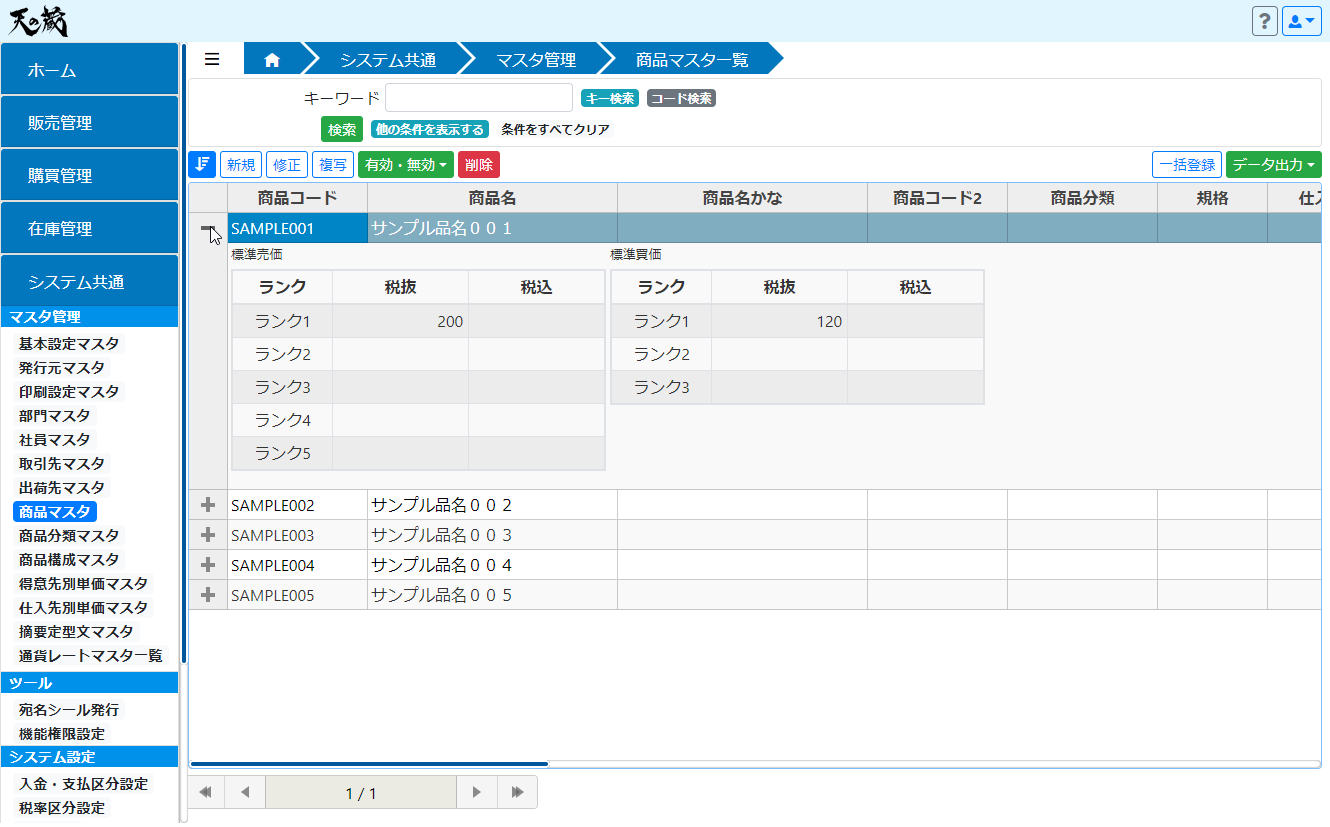Expand the SAMPLE002 row

pyautogui.click(x=208, y=505)
